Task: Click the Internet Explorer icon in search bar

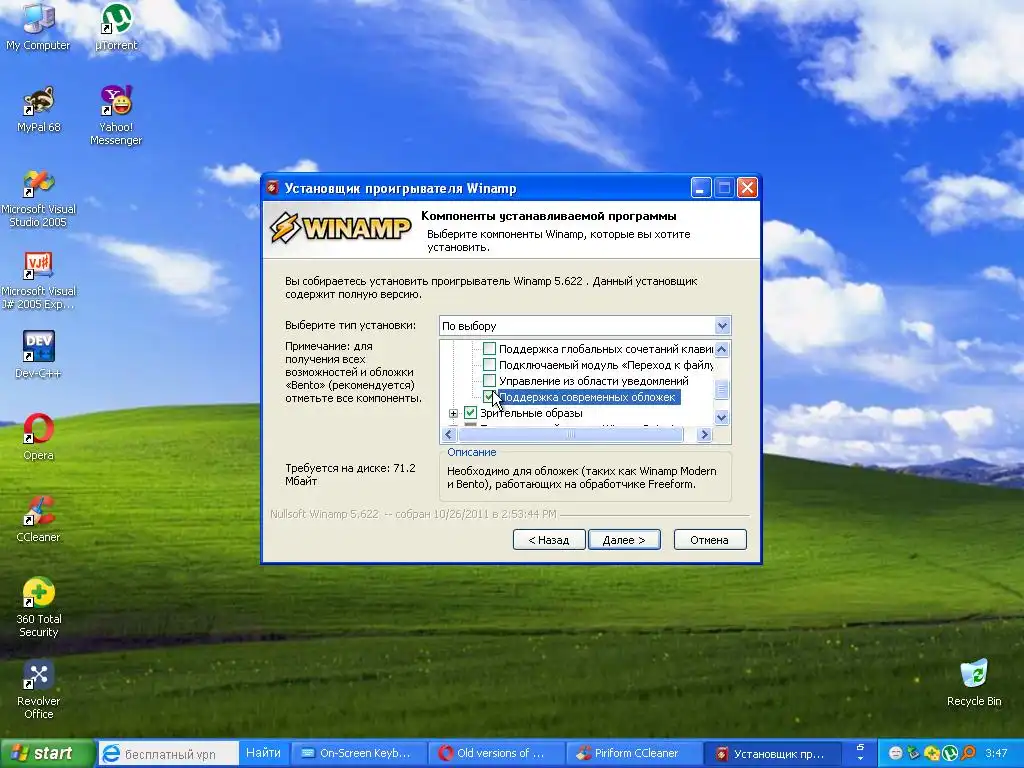Action: tap(112, 754)
